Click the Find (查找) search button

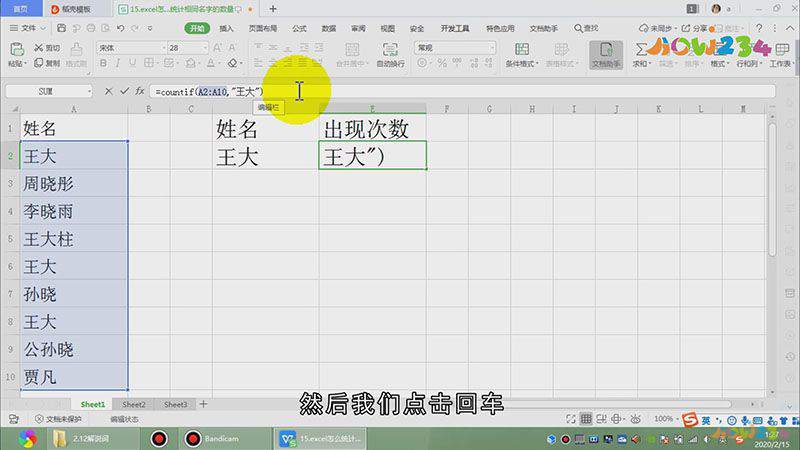click(x=586, y=28)
